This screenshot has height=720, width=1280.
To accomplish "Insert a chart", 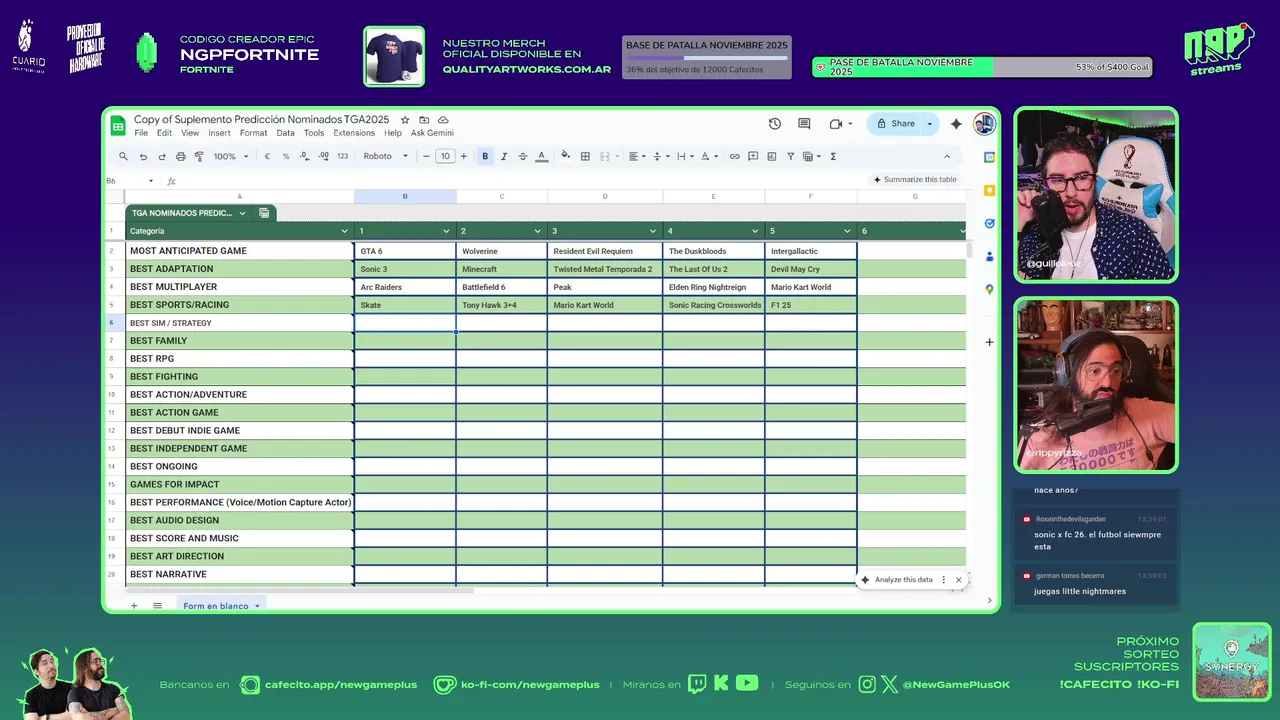I will pos(772,156).
